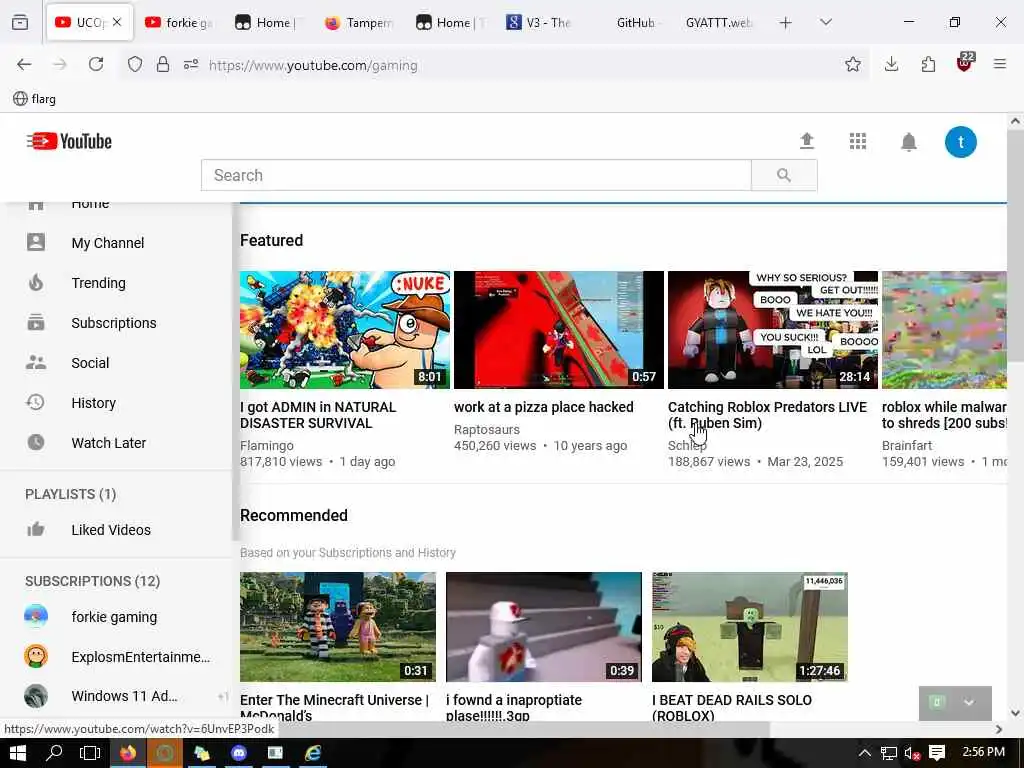
Task: Click the browser address bar URL
Action: click(x=313, y=65)
